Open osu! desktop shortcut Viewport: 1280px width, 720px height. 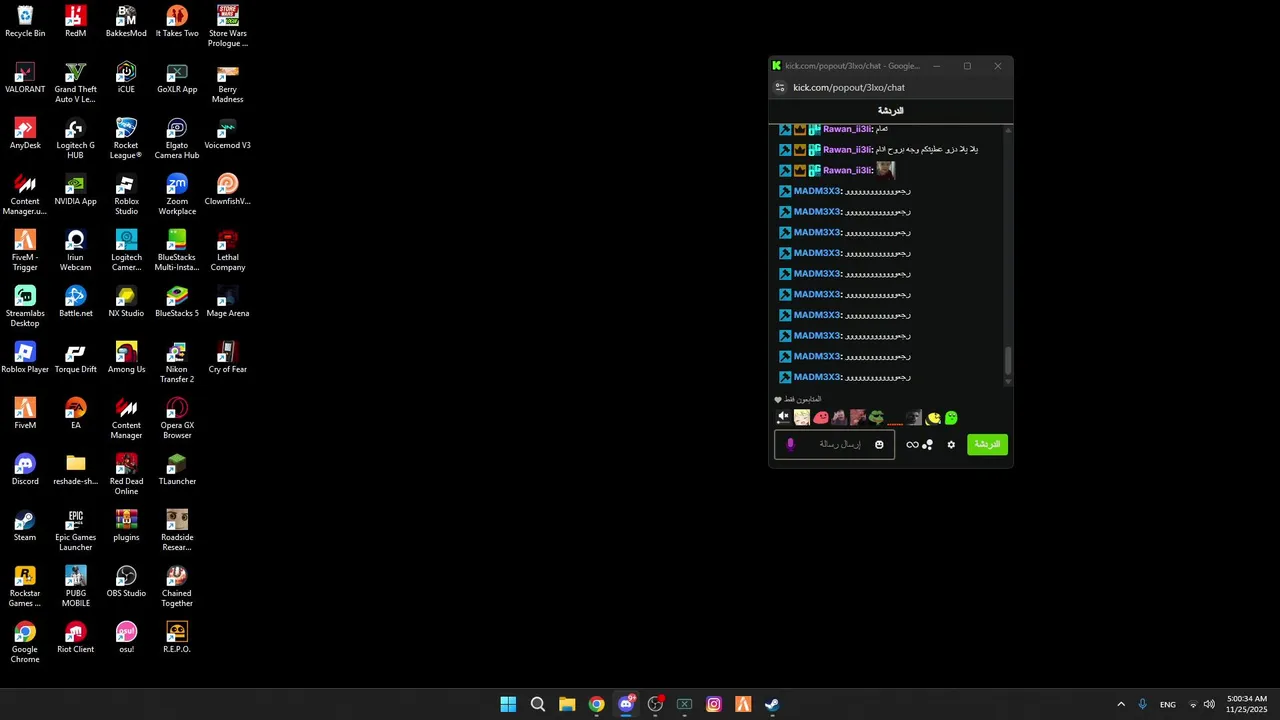click(x=126, y=638)
